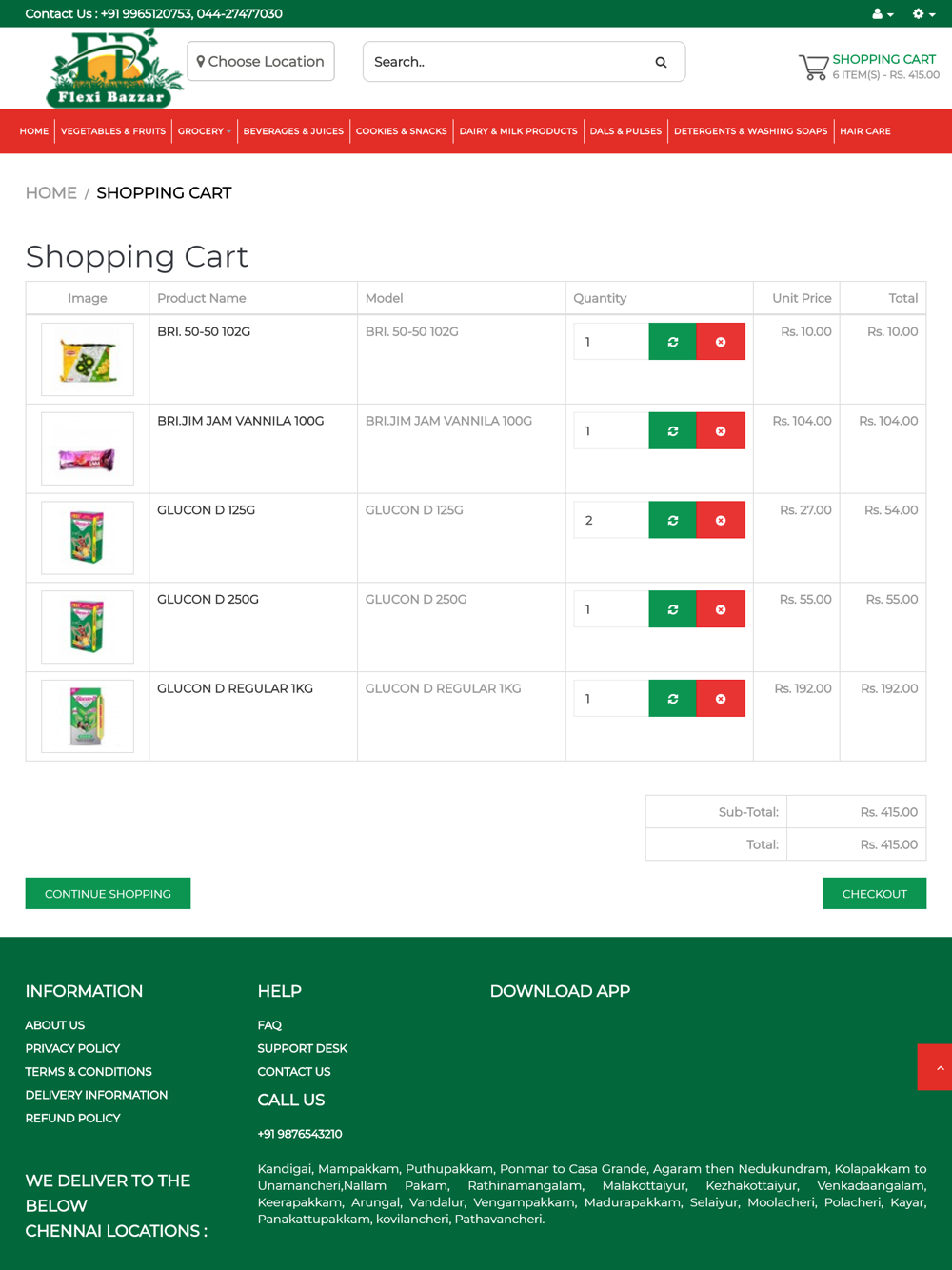
Task: Open Vegetables & Fruits menu item
Action: pos(113,131)
